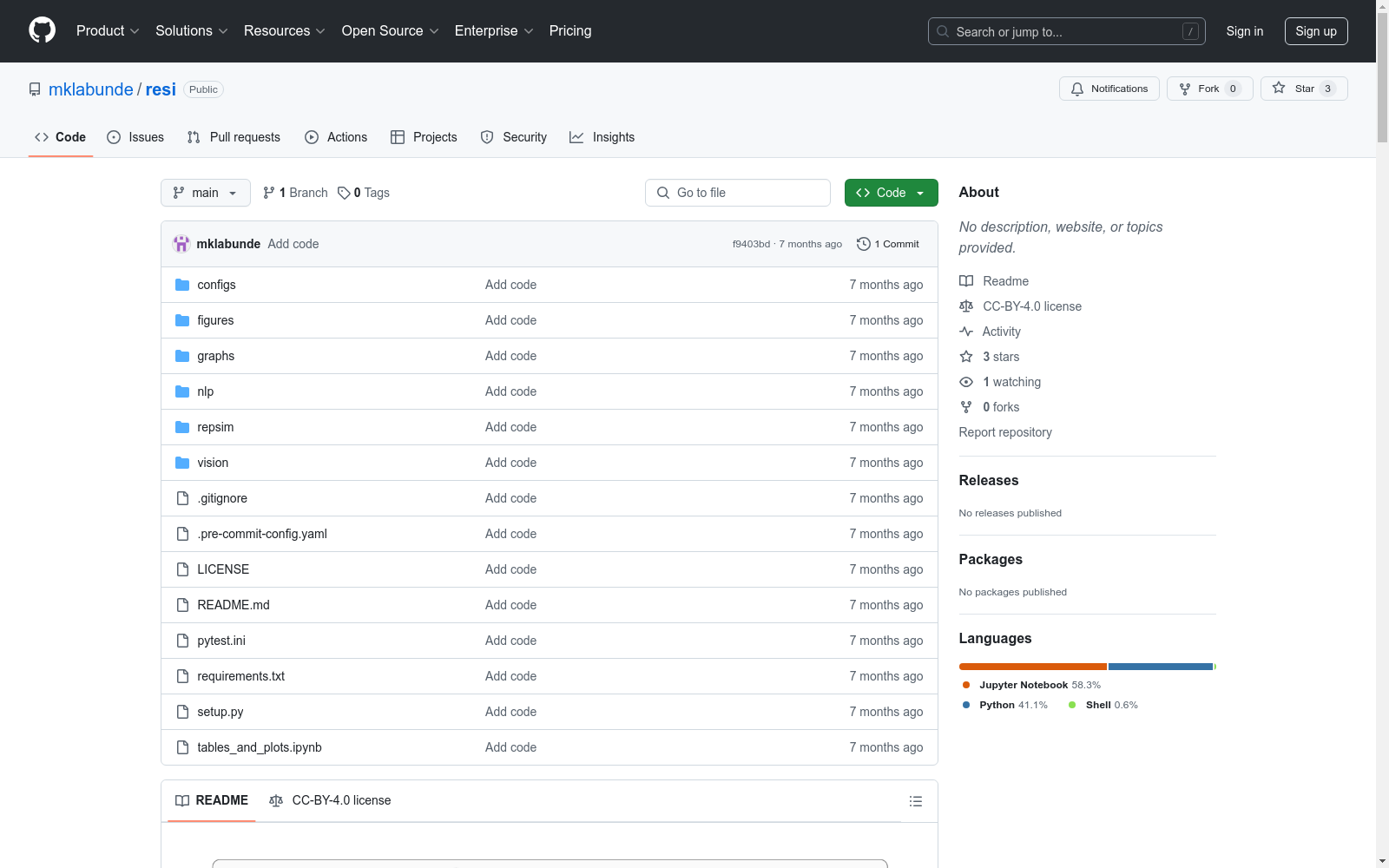Click the Search or jump to field
Screen dimensions: 1389x868
click(x=1067, y=31)
